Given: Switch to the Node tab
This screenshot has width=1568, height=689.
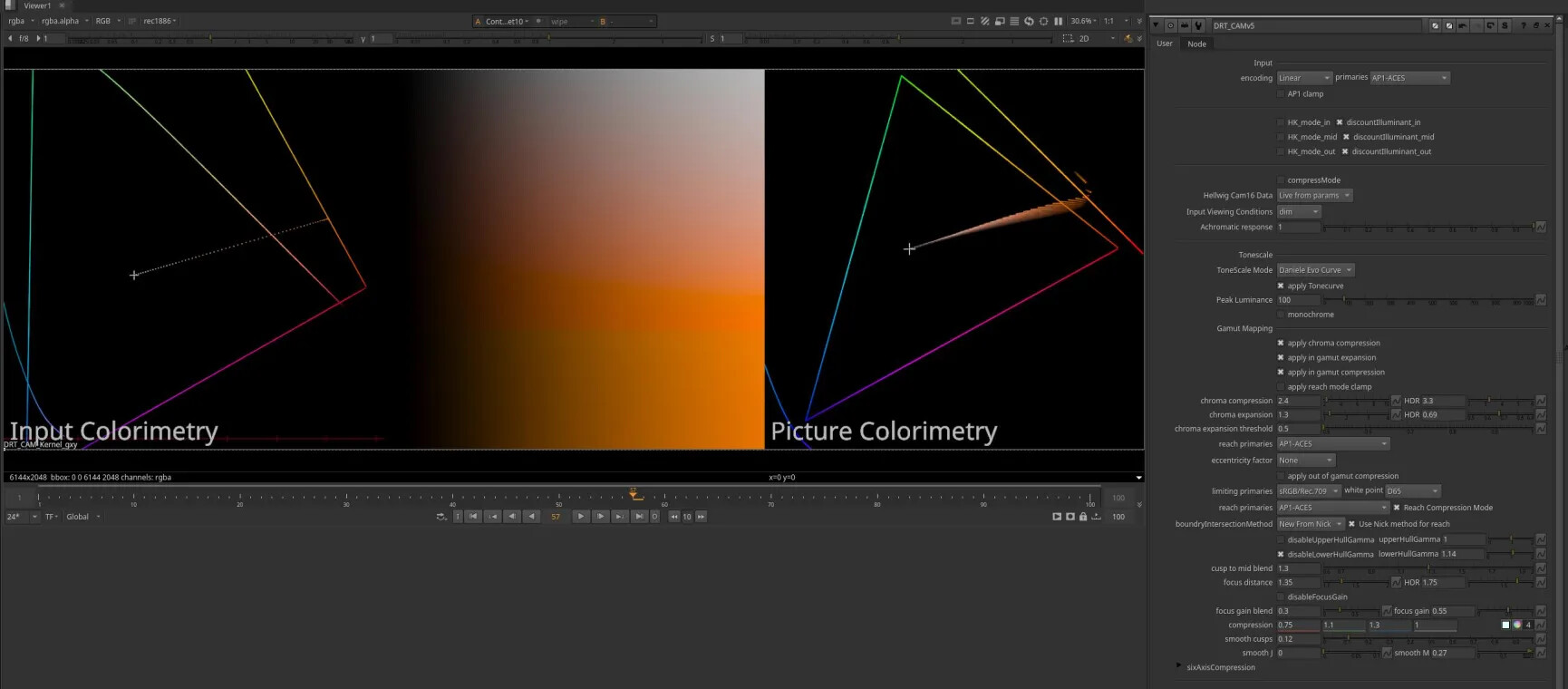Looking at the screenshot, I should tap(1196, 44).
